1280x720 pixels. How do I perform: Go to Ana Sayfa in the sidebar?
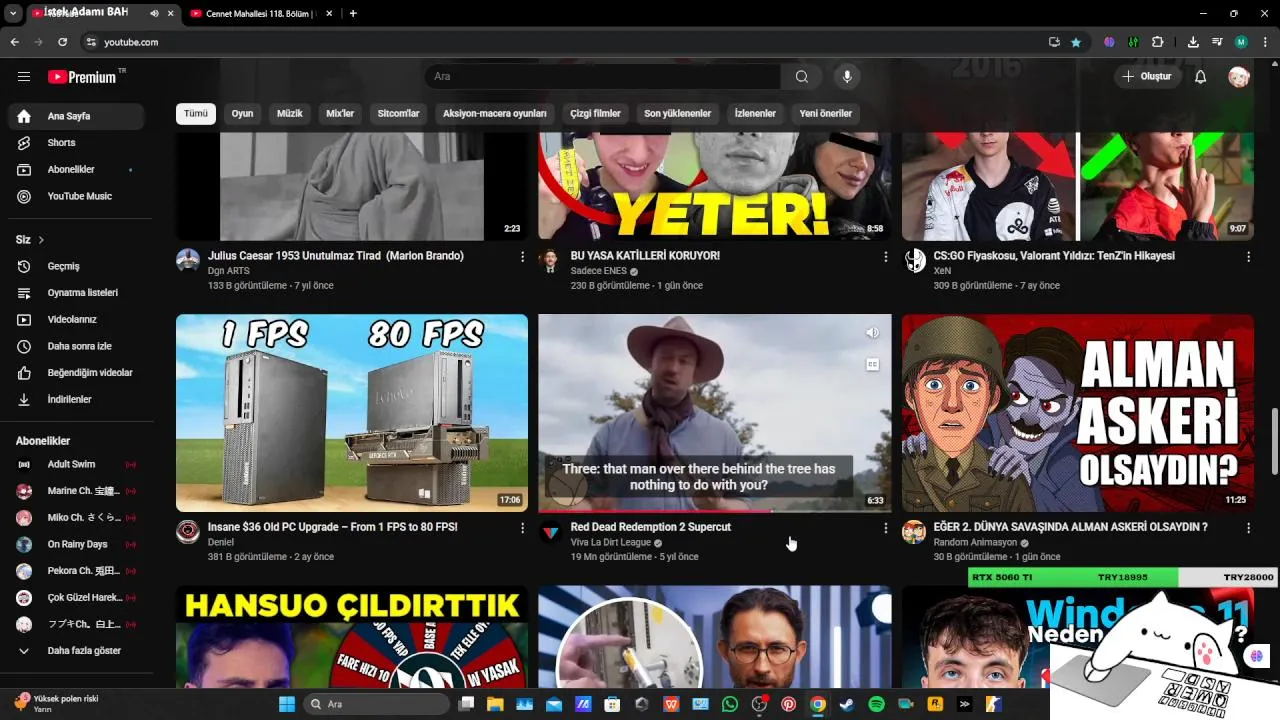click(76, 116)
